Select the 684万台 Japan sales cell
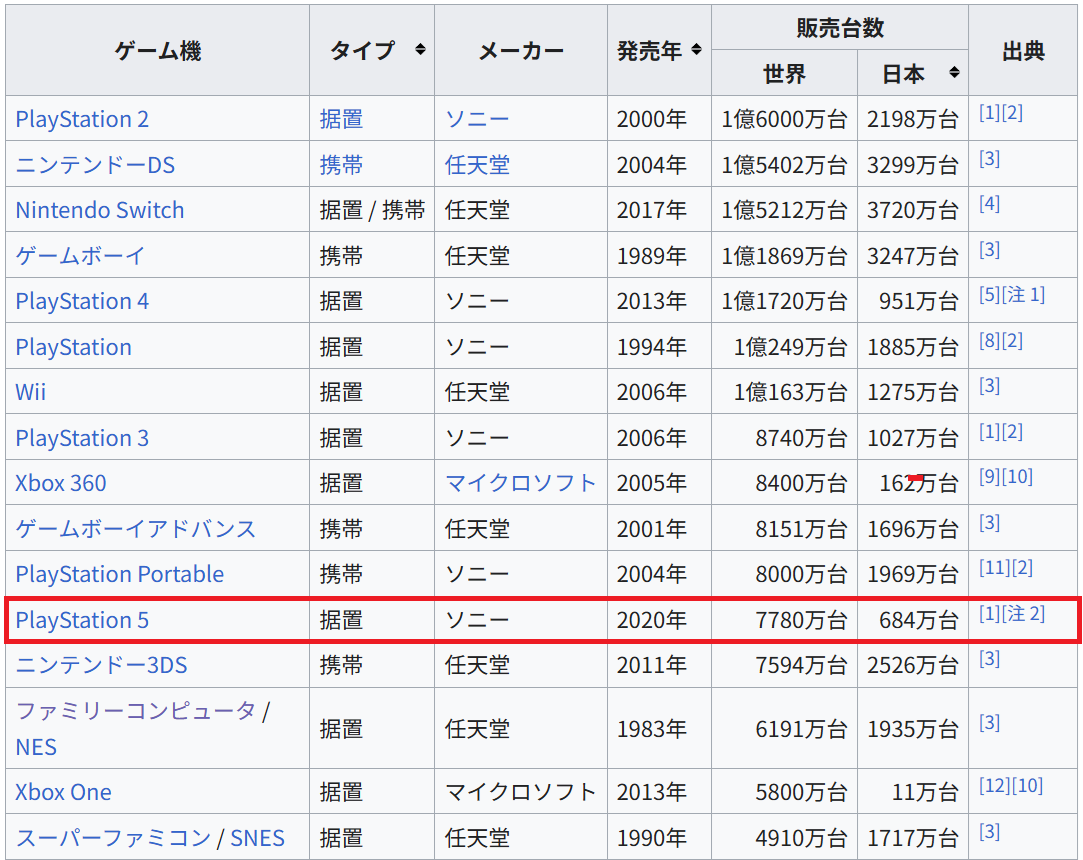 click(x=913, y=620)
